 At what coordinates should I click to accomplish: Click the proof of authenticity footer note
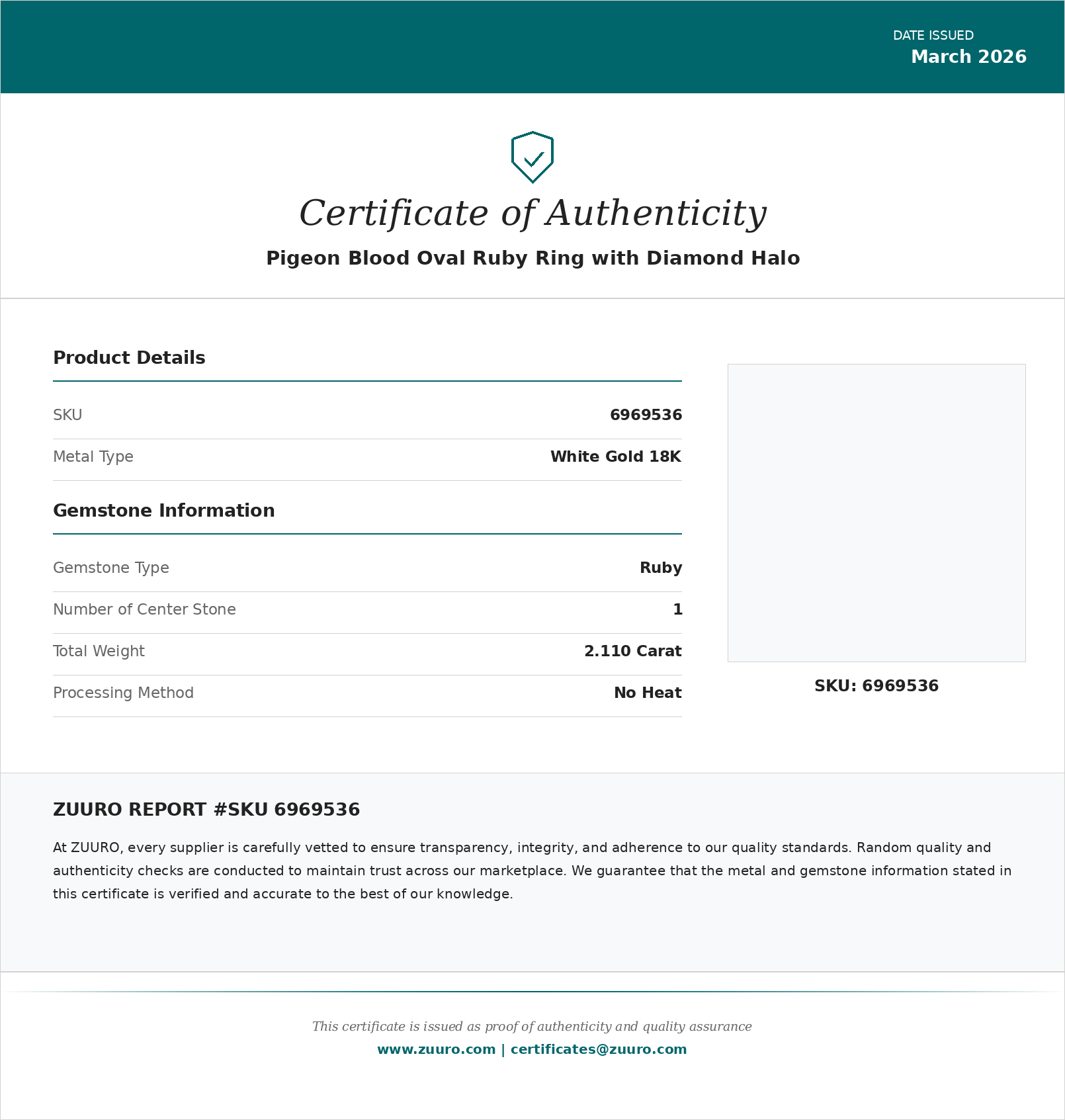tap(532, 1027)
